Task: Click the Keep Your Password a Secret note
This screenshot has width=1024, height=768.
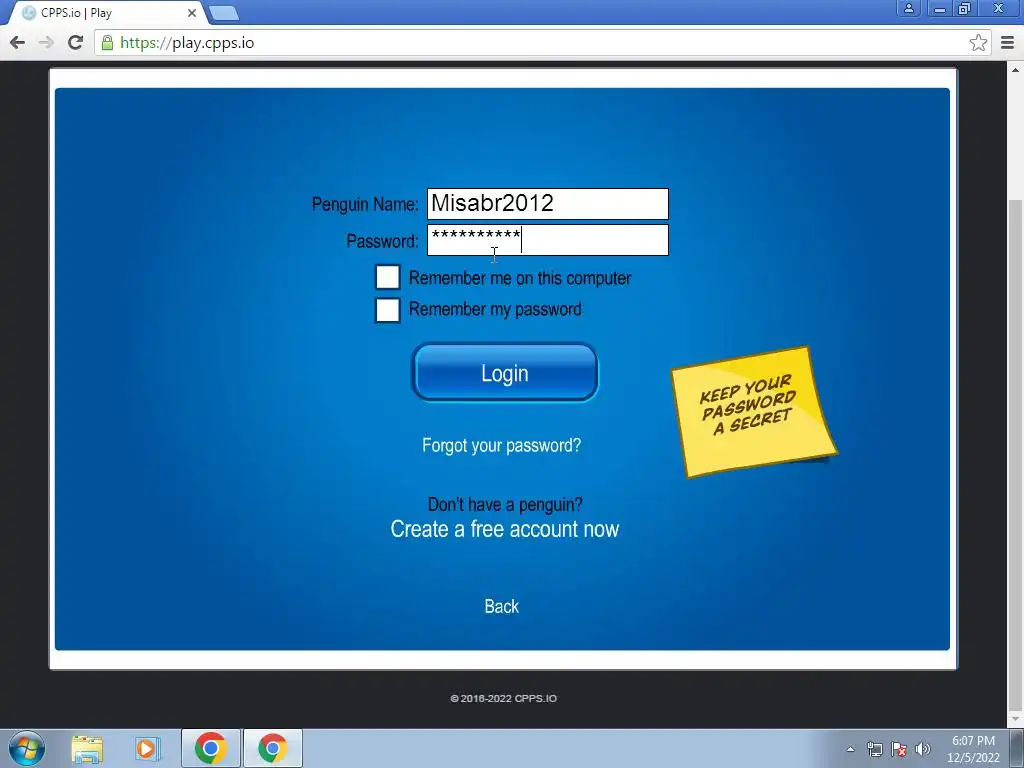Action: click(x=754, y=411)
